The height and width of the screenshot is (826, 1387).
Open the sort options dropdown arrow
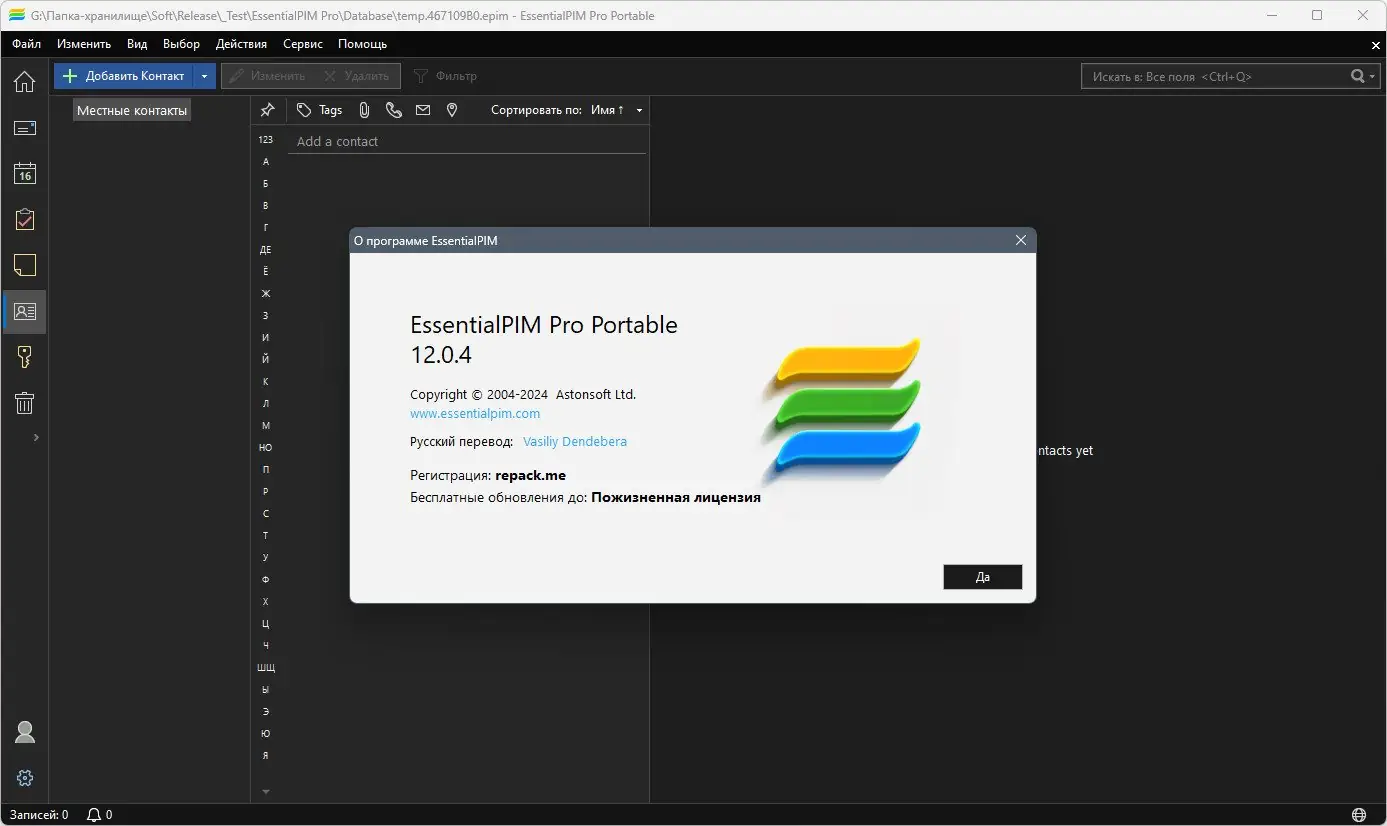640,110
